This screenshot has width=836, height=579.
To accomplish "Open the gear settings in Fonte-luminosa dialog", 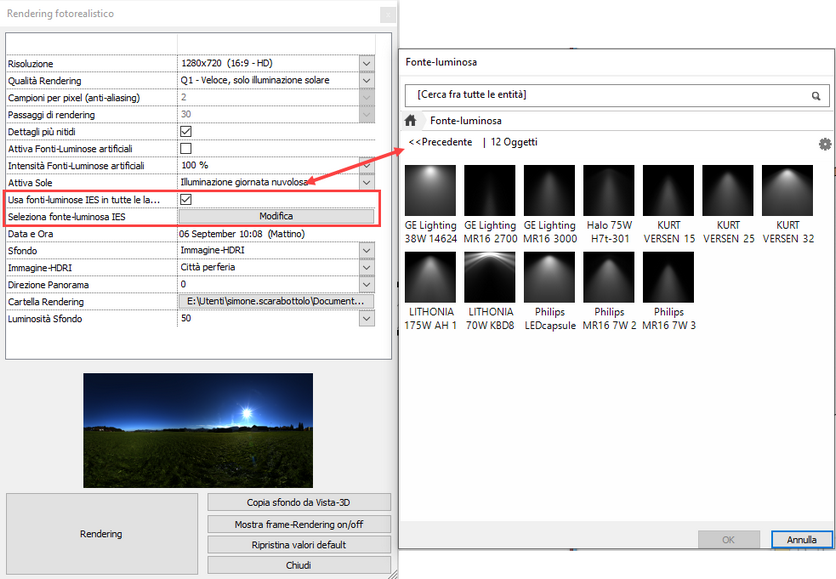I will (x=825, y=144).
